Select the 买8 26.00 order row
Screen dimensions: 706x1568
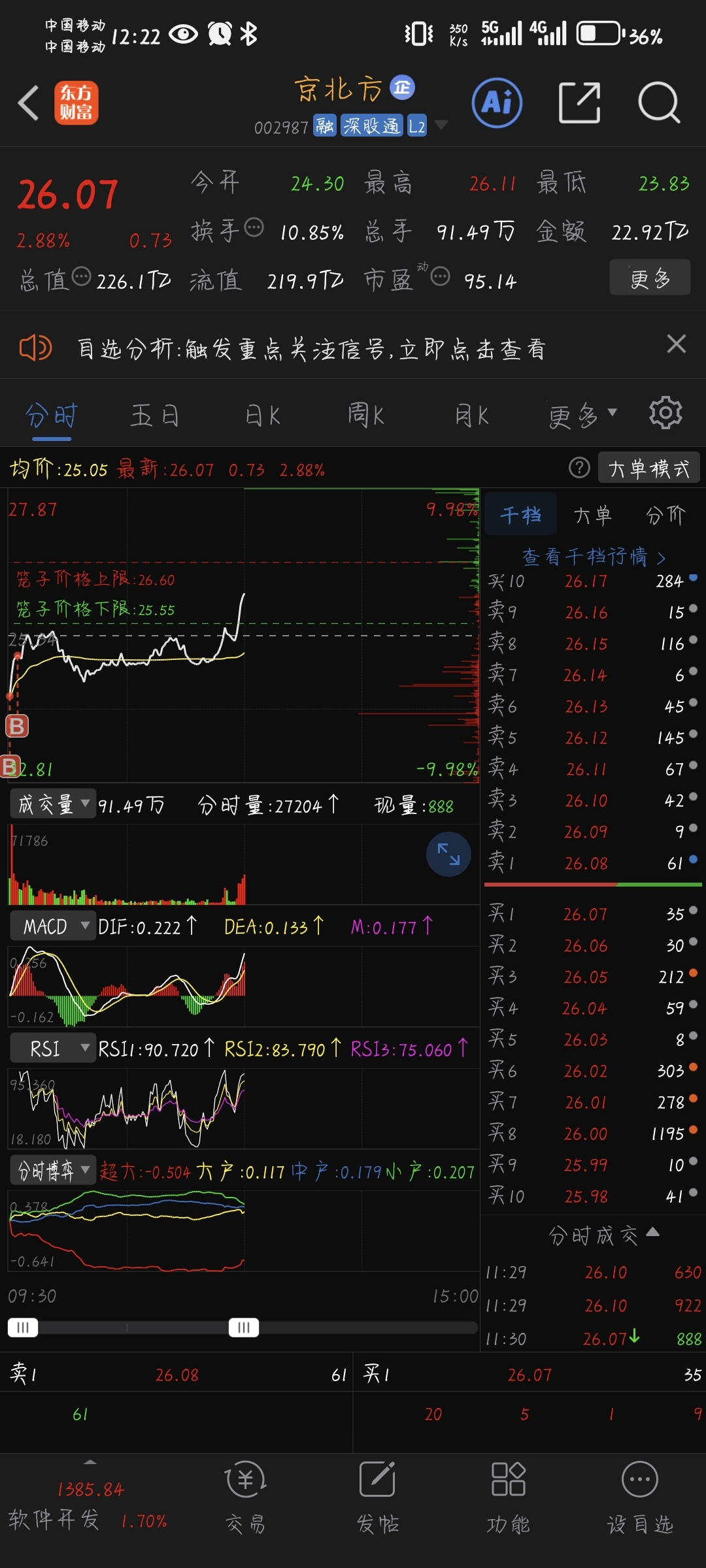point(593,1134)
